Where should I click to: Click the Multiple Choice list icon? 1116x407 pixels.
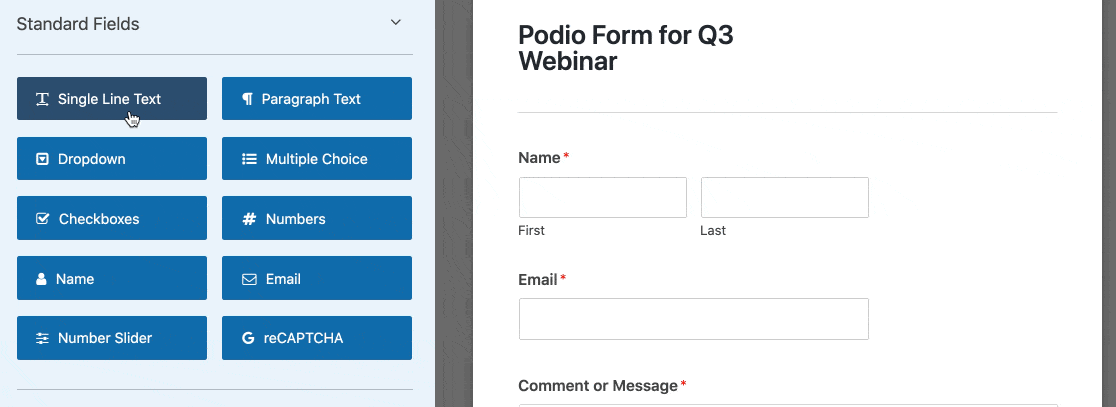coord(249,159)
